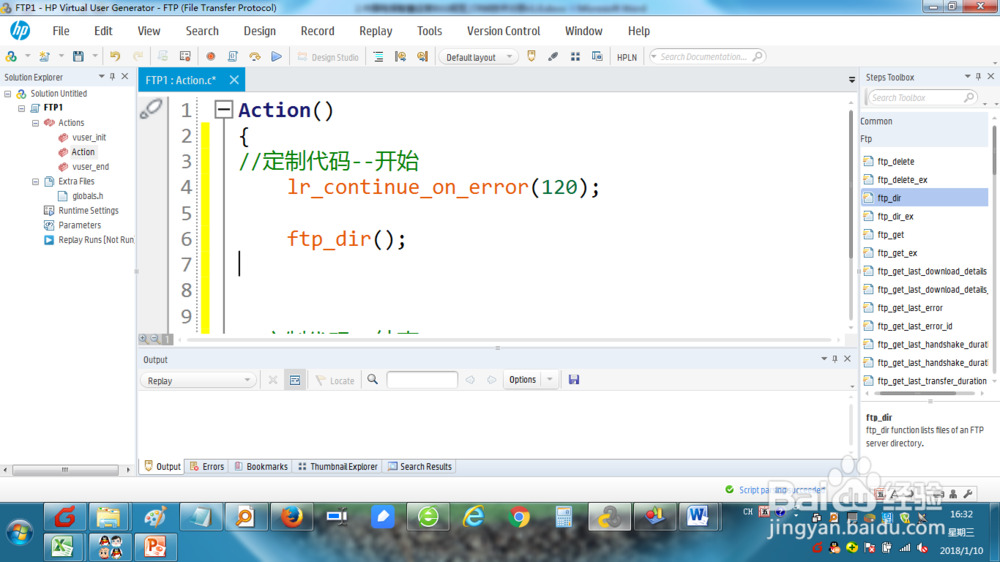
Task: Open the Tools menu
Action: tap(429, 31)
